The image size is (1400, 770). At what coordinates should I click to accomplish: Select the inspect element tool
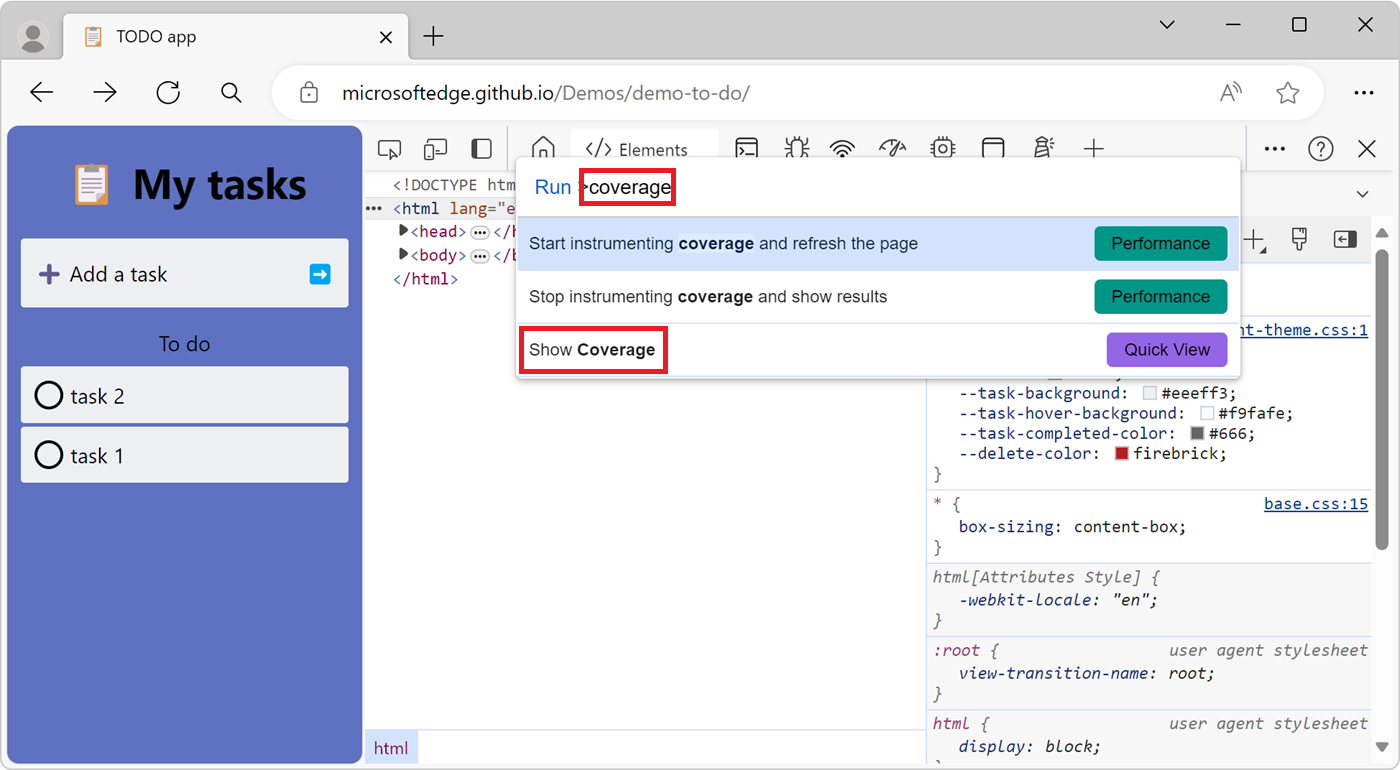389,147
